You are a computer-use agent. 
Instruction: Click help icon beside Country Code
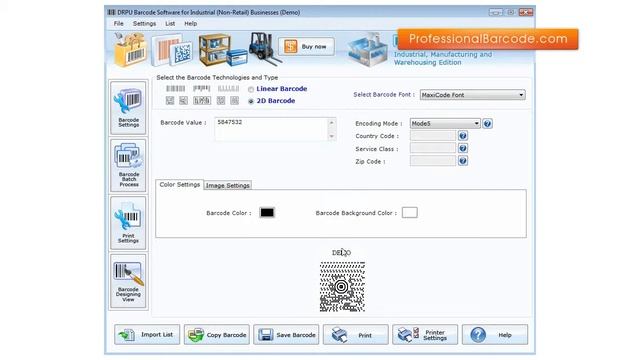[x=463, y=136]
